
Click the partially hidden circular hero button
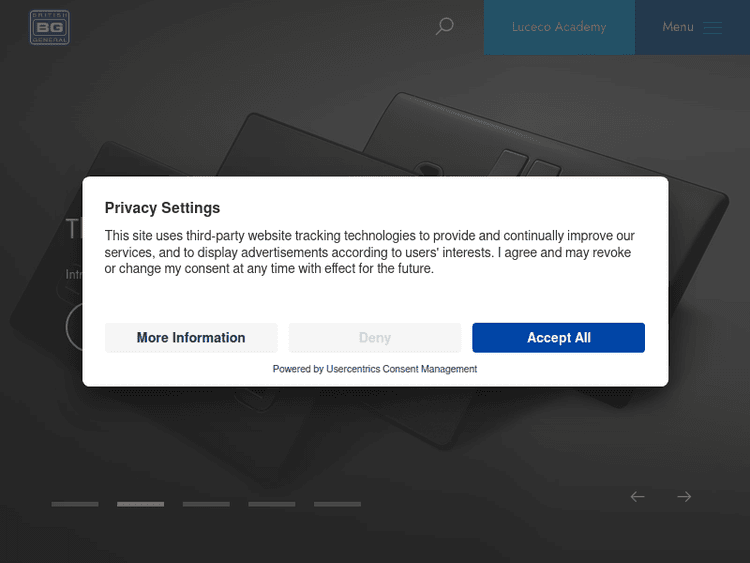point(72,327)
